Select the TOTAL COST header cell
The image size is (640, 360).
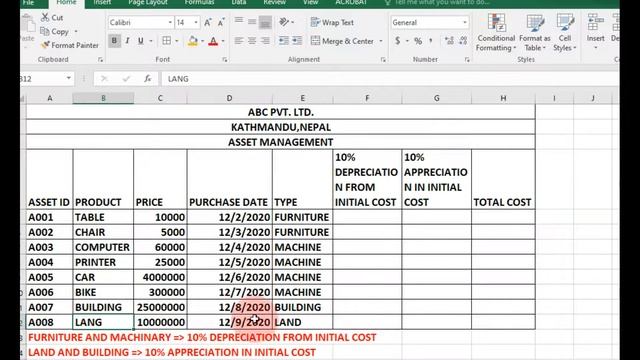(x=503, y=180)
